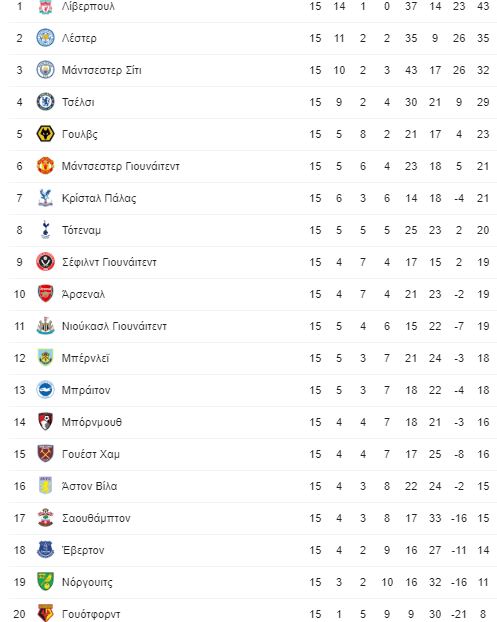
Task: Click the Chelsea lion crest
Action: tap(45, 102)
